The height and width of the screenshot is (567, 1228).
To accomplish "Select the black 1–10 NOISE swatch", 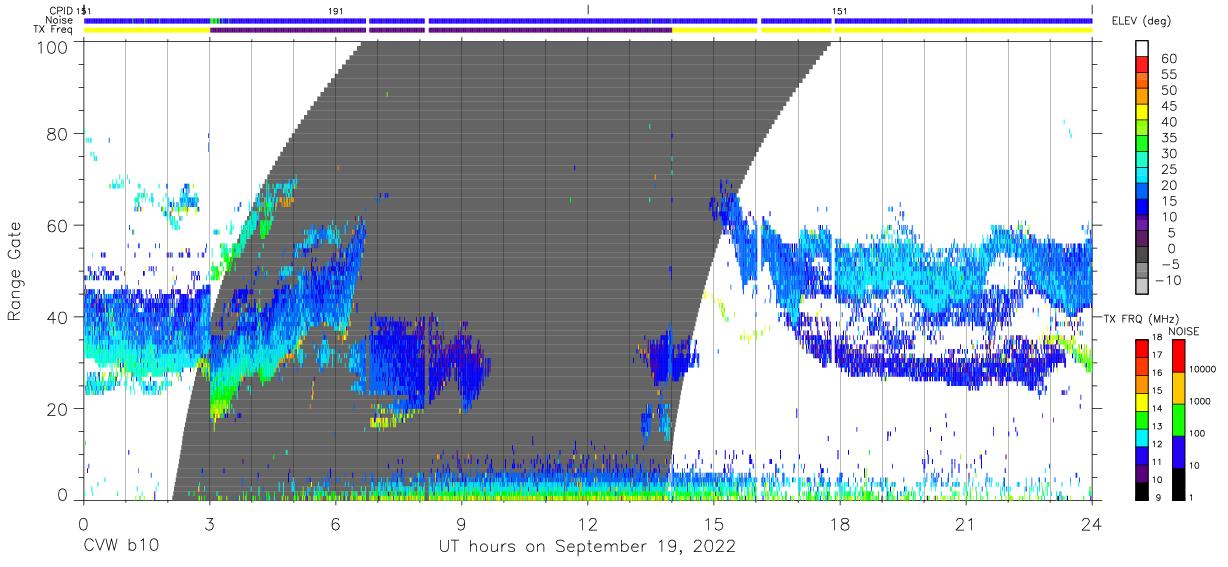I will pos(1178,484).
